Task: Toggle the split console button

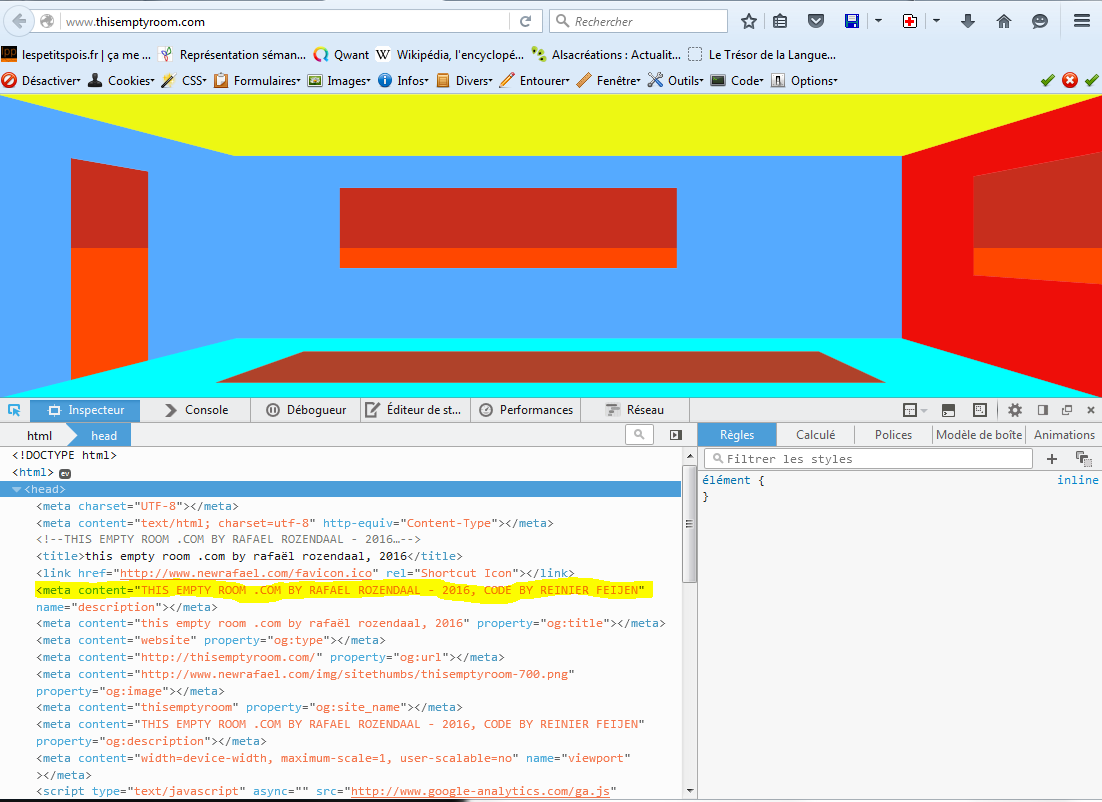Action: (948, 410)
